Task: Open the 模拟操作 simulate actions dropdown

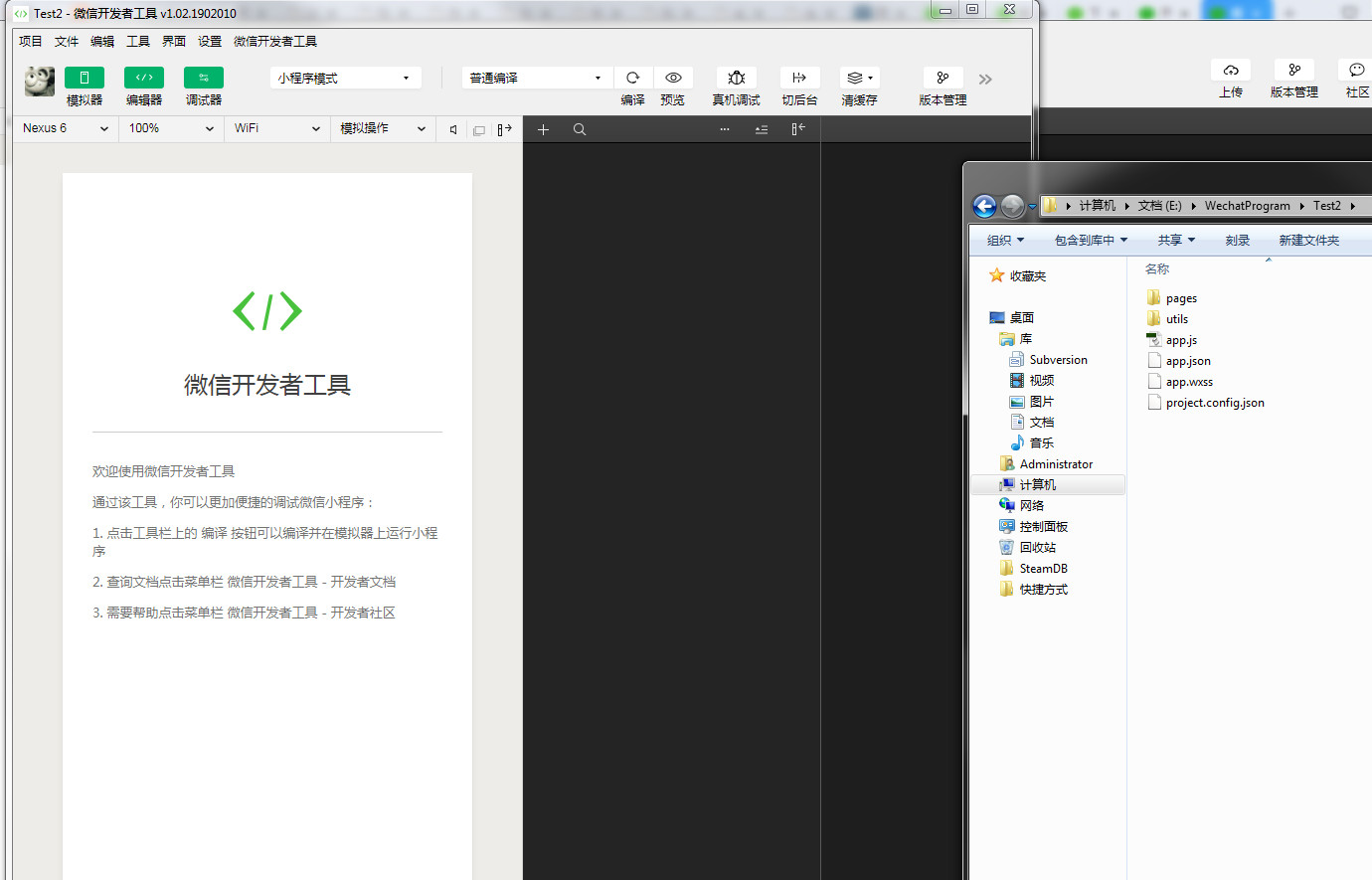Action: (x=383, y=128)
